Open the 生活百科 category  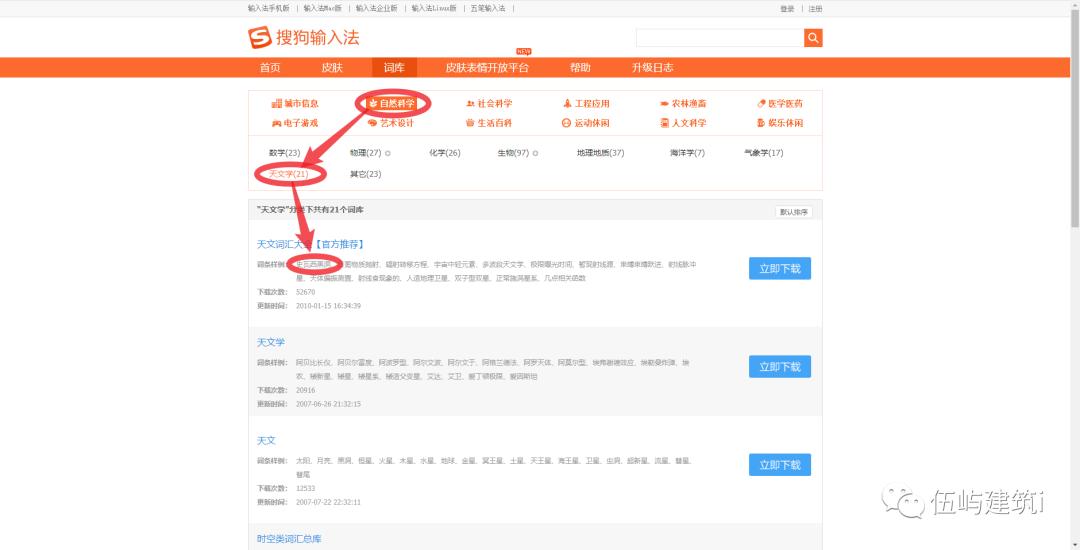click(x=489, y=123)
